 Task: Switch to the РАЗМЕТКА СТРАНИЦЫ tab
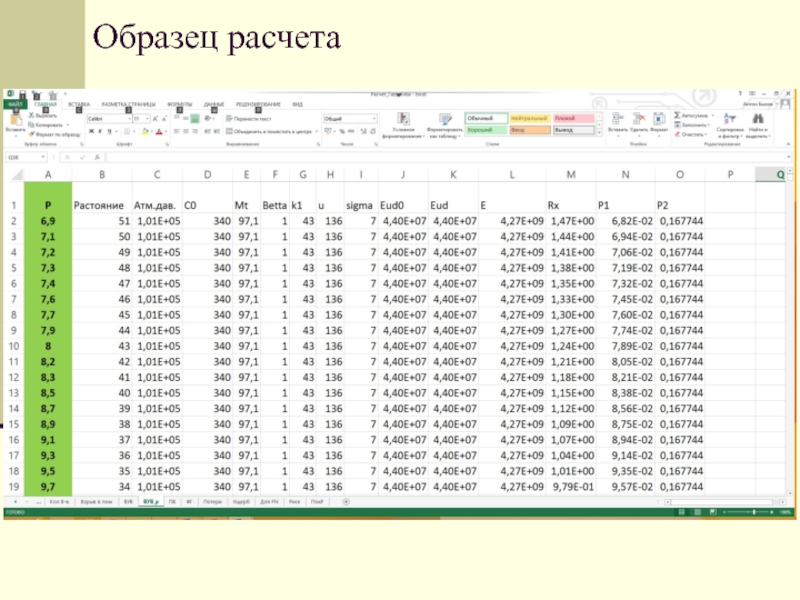129,104
